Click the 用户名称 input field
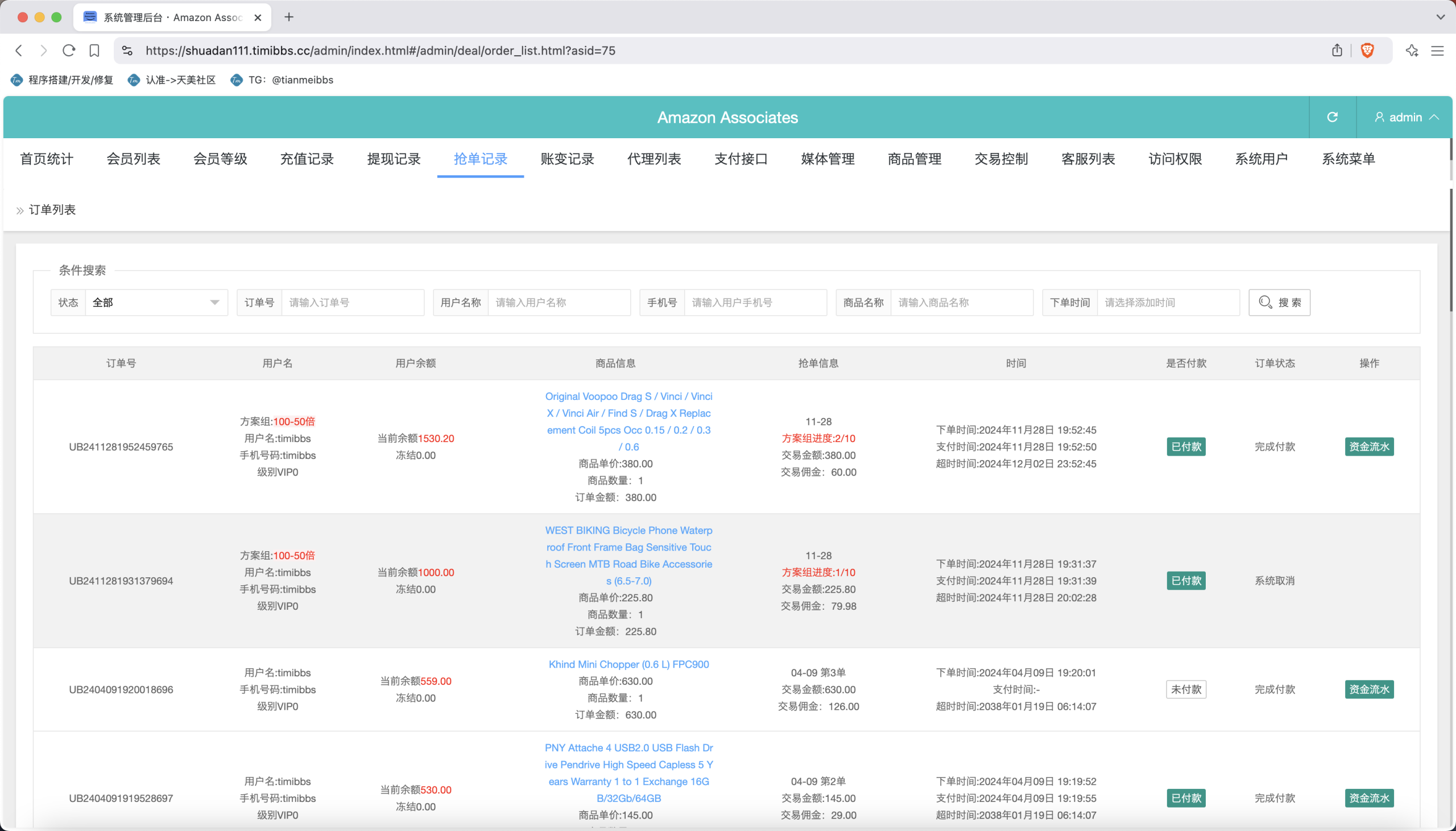1456x831 pixels. click(x=559, y=303)
